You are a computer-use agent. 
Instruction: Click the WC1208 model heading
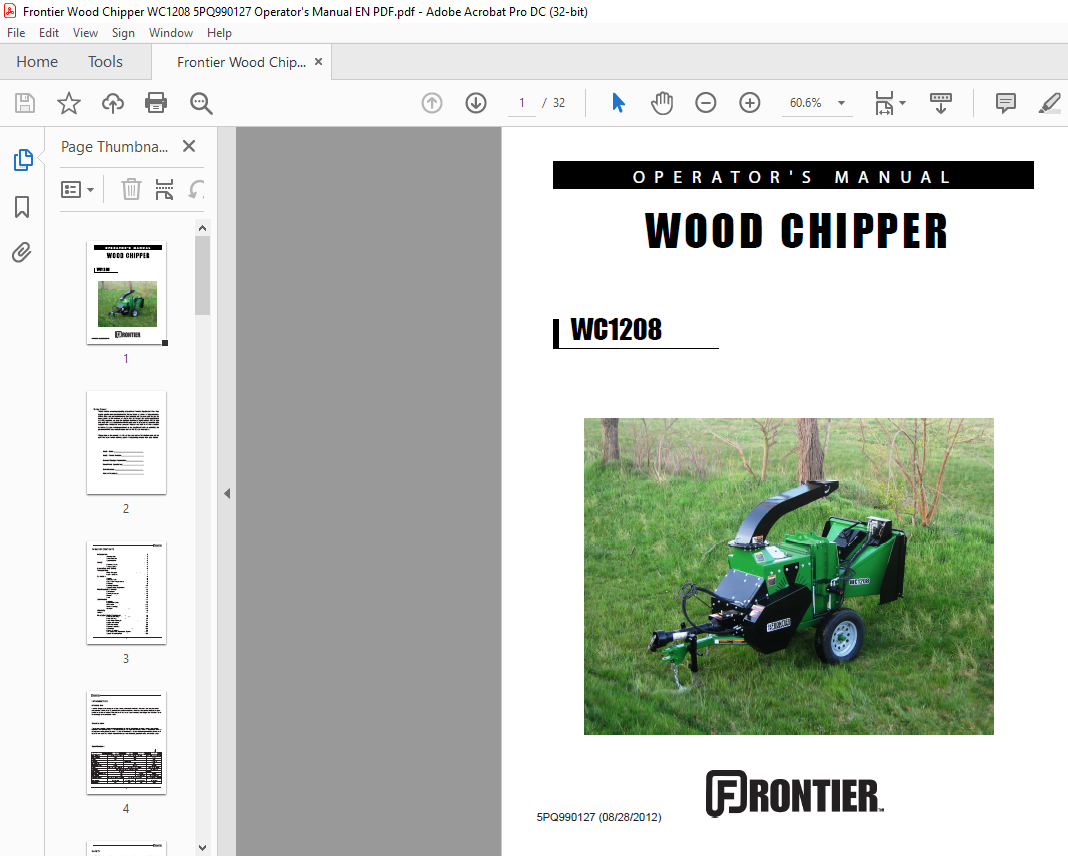click(616, 330)
